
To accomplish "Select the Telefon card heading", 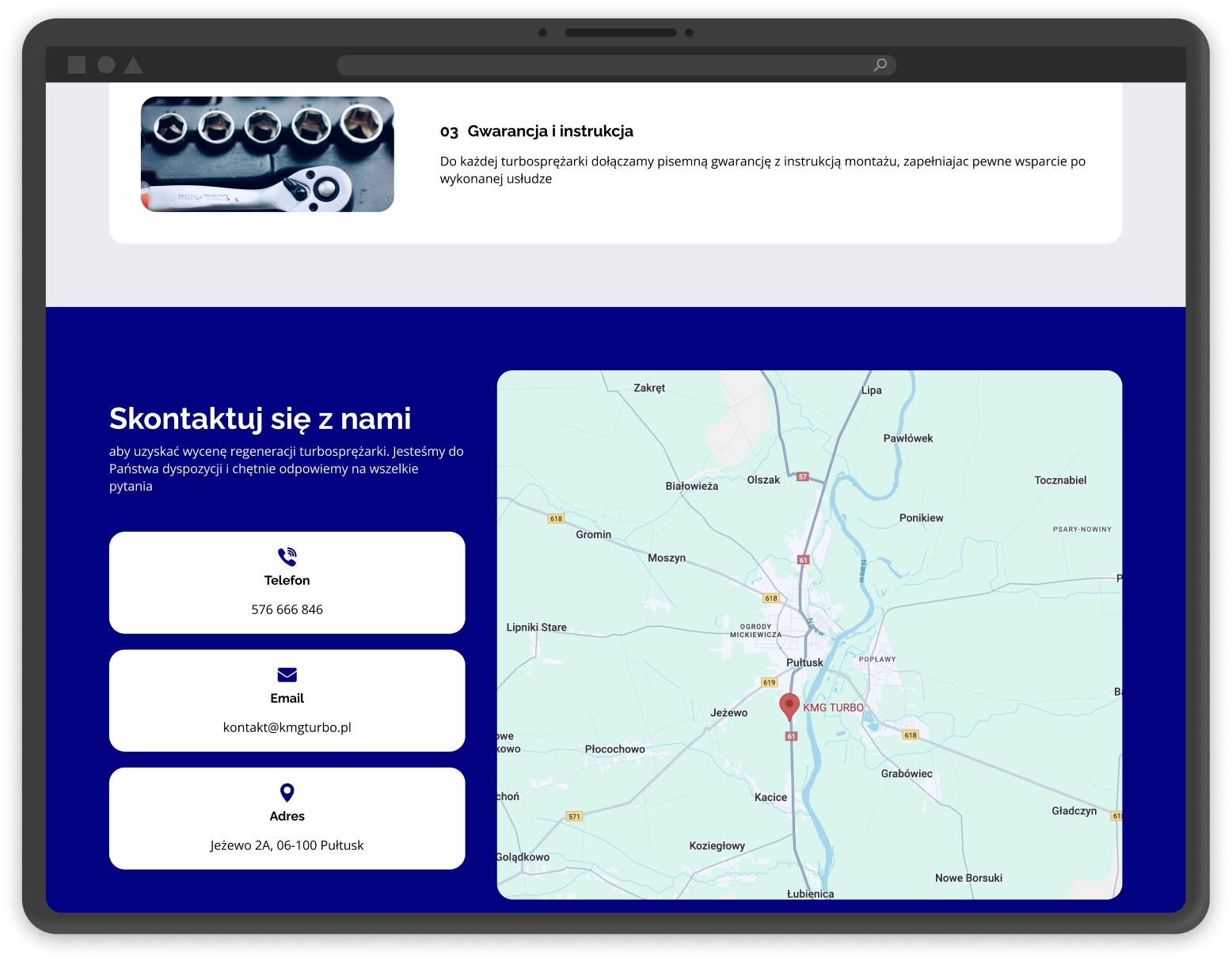I will pyautogui.click(x=287, y=580).
